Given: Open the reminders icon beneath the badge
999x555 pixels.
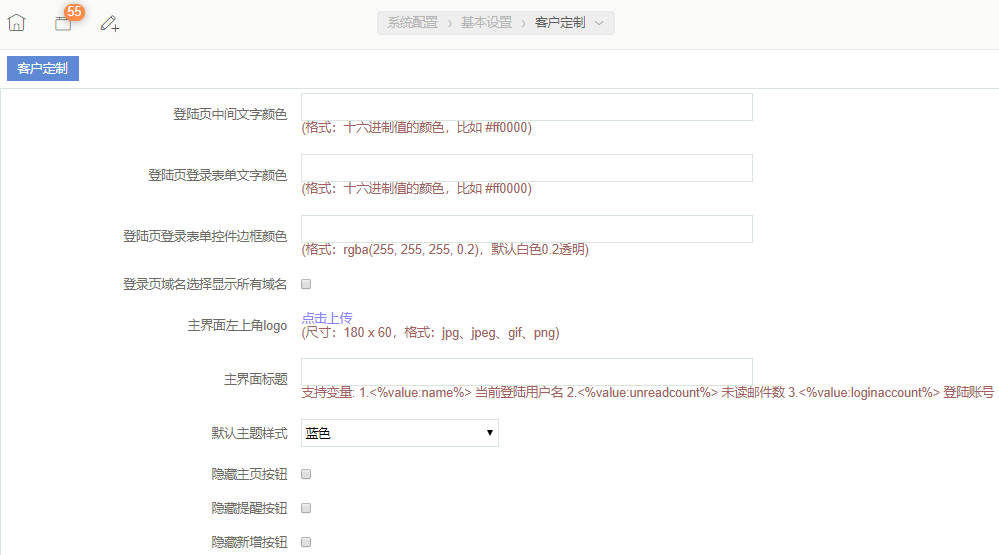Looking at the screenshot, I should (x=63, y=24).
